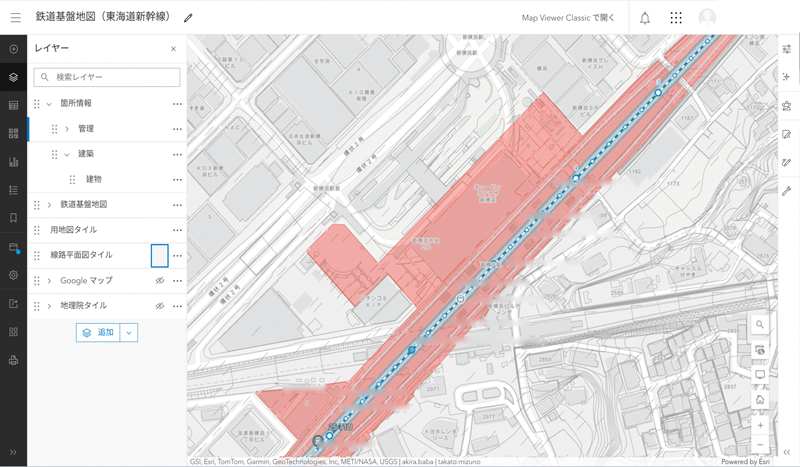Open options for Google マップ layer

coord(177,281)
